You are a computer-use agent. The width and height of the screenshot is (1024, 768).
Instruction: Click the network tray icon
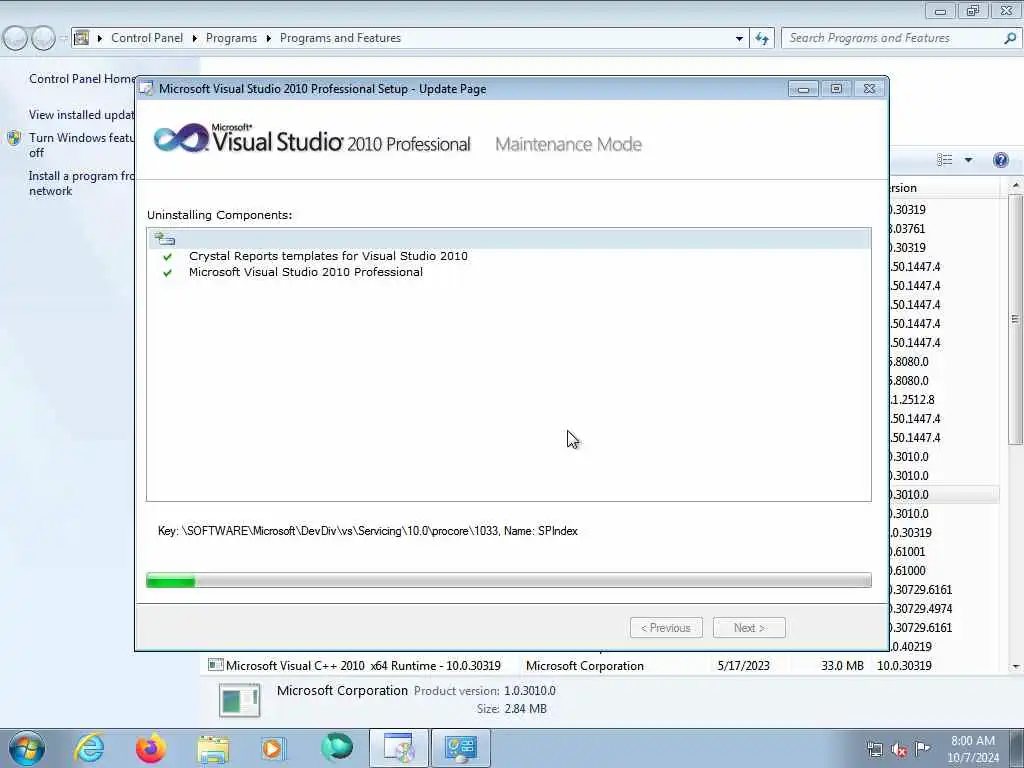pos(875,749)
